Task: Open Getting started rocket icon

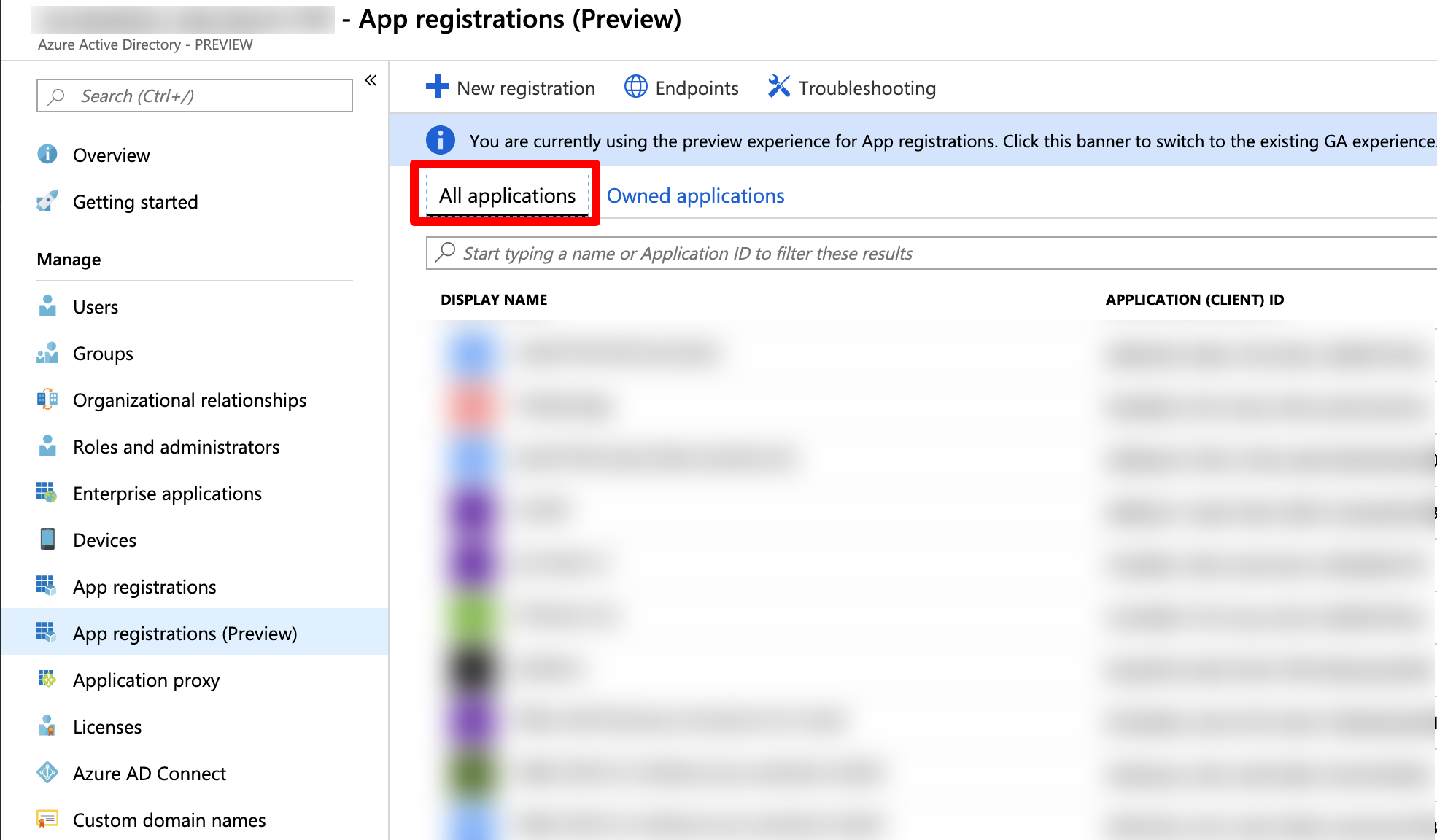Action: point(47,201)
